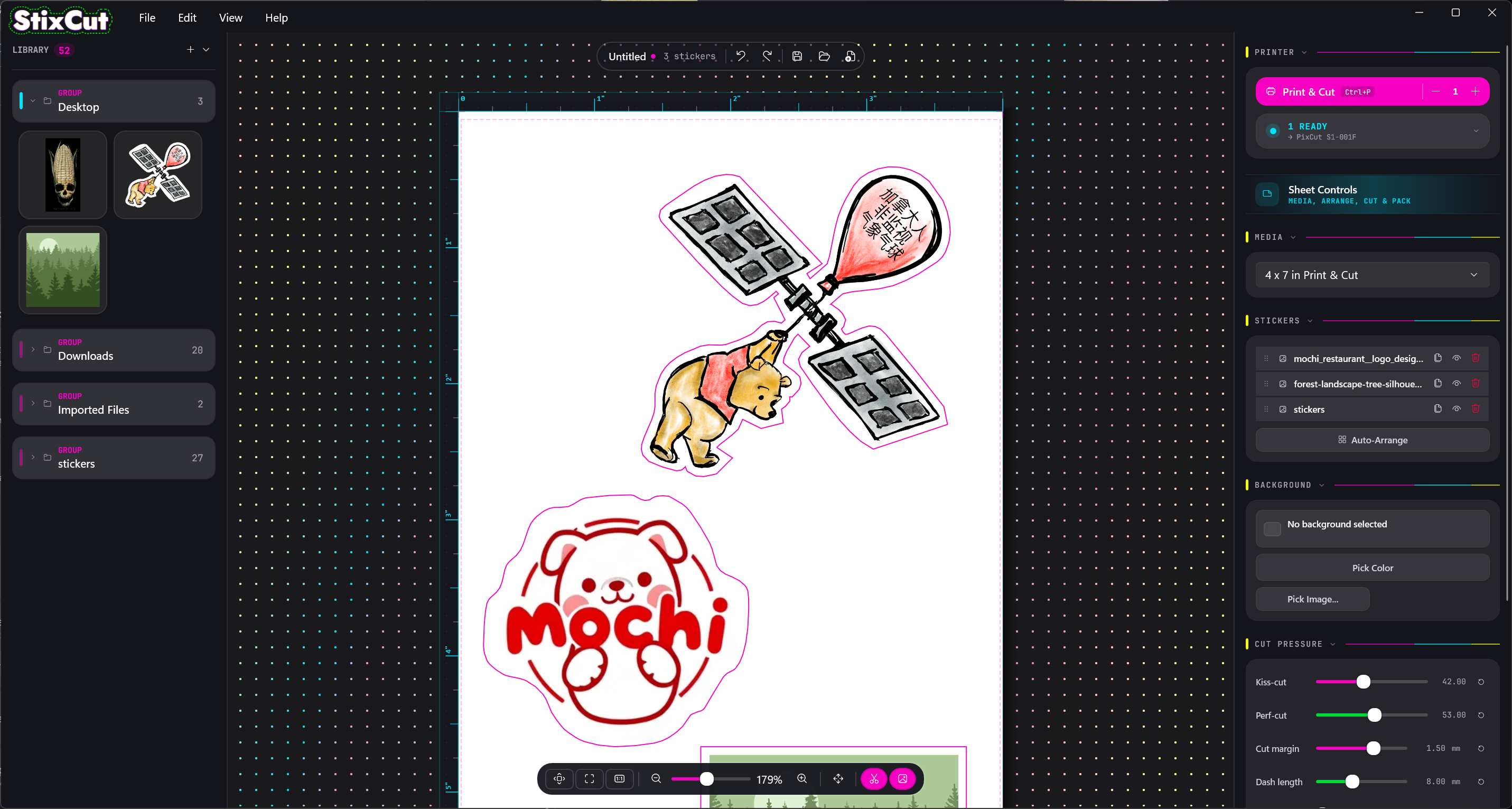The width and height of the screenshot is (1512, 809).
Task: Select the forest landscape thumbnail
Action: (63, 270)
